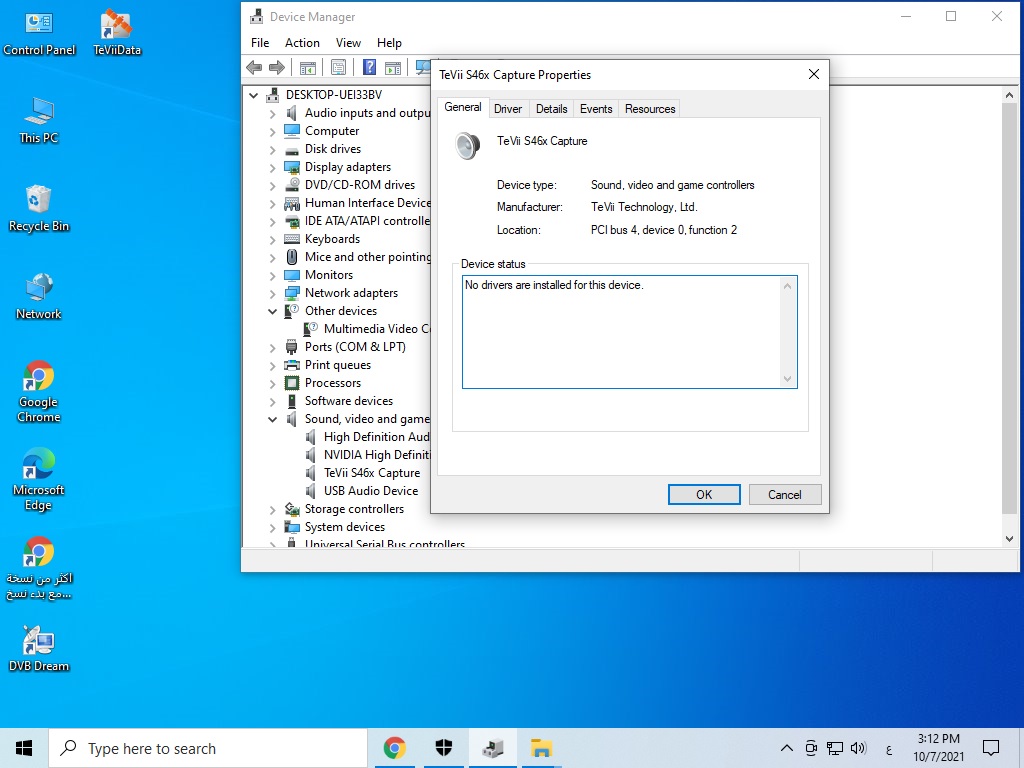Select the This PC desktop icon
Image resolution: width=1024 pixels, height=768 pixels.
[x=39, y=121]
